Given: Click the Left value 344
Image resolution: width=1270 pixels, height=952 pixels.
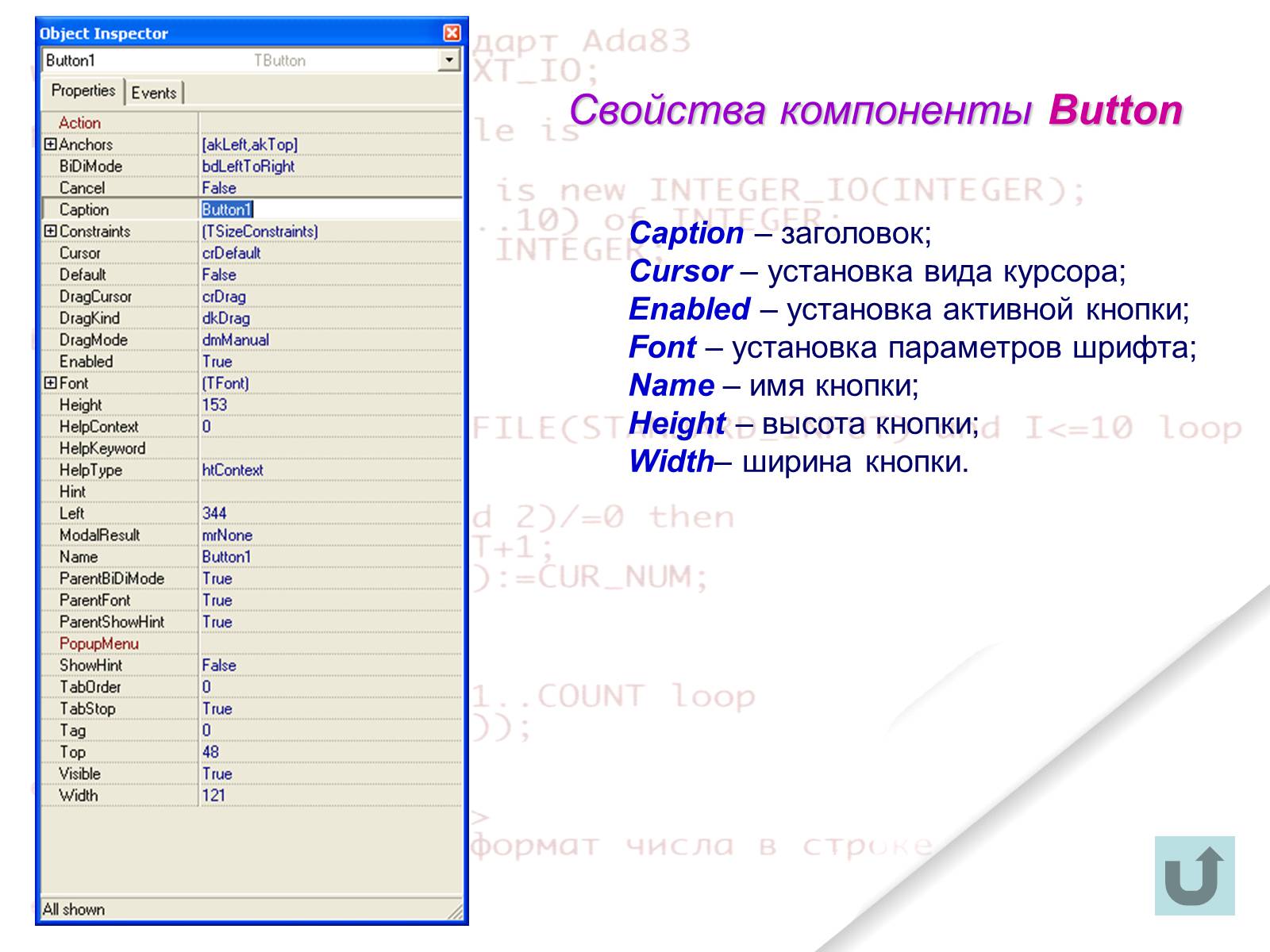Looking at the screenshot, I should [x=214, y=513].
